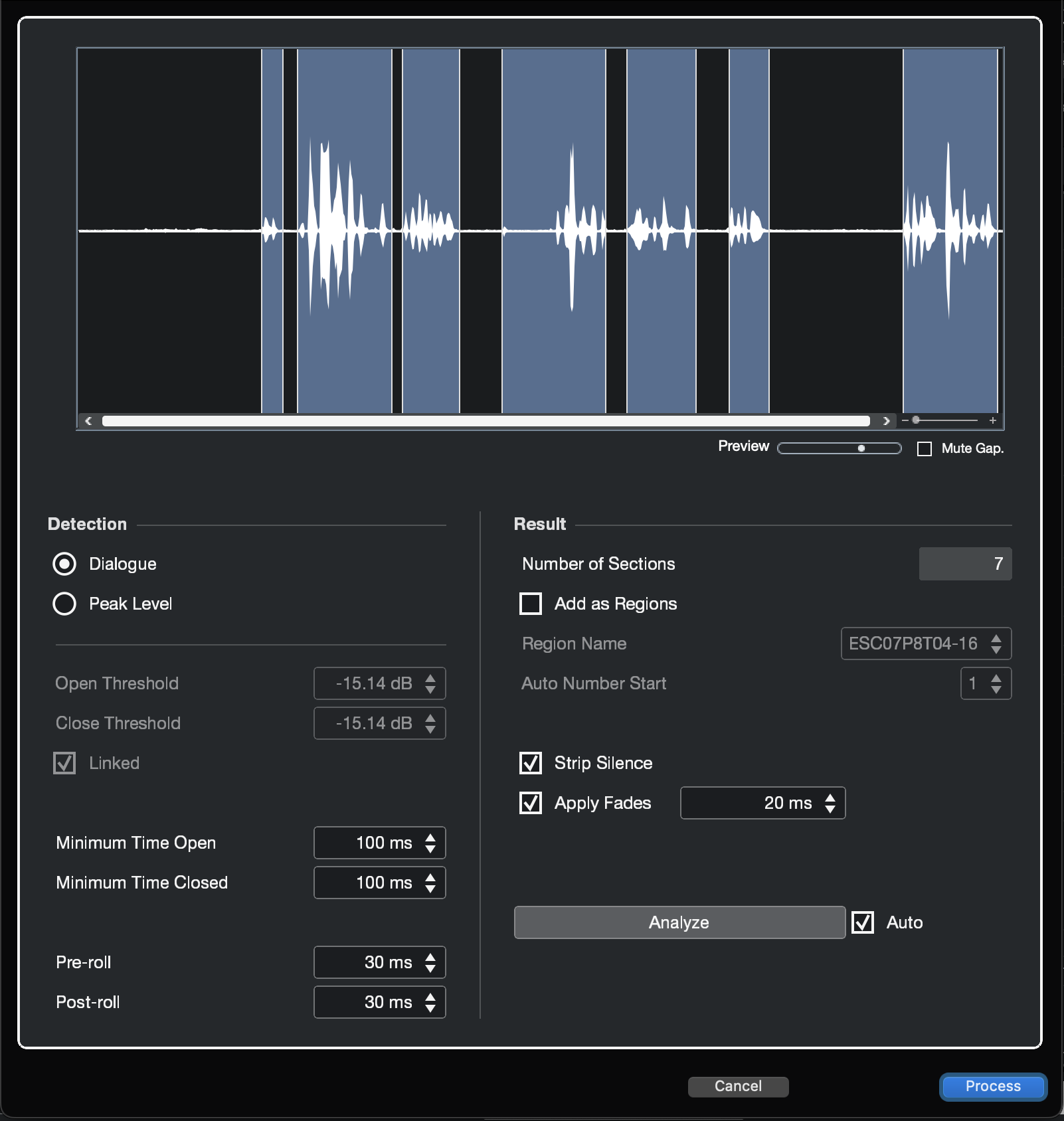Screen dimensions: 1064x1121
Task: Click the waveform scroll left arrow
Action: (88, 420)
